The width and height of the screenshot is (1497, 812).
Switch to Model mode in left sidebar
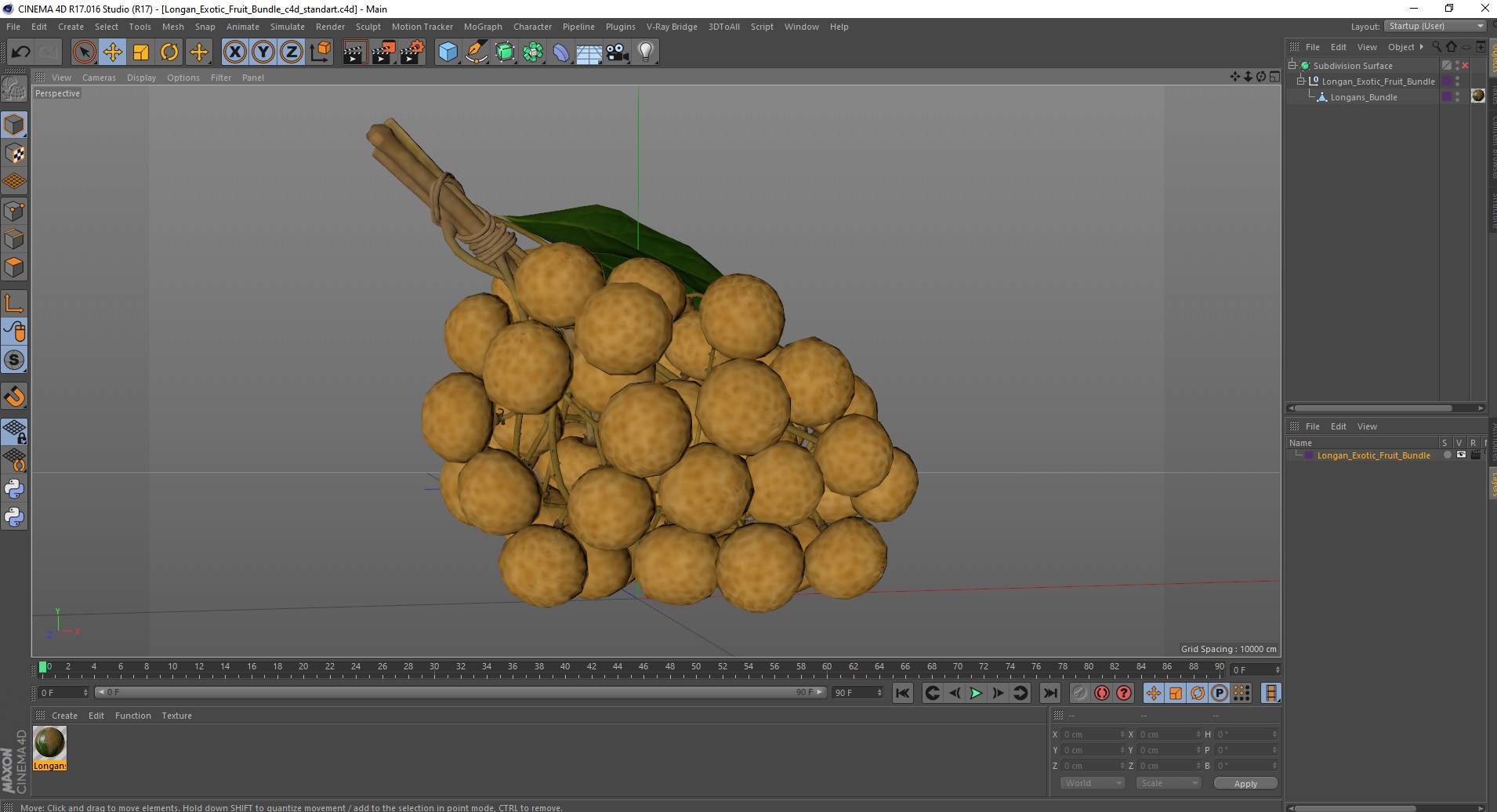pos(14,125)
